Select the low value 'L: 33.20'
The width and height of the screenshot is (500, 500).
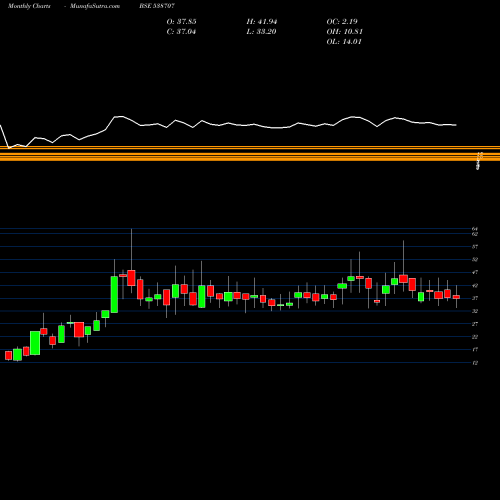point(261,32)
